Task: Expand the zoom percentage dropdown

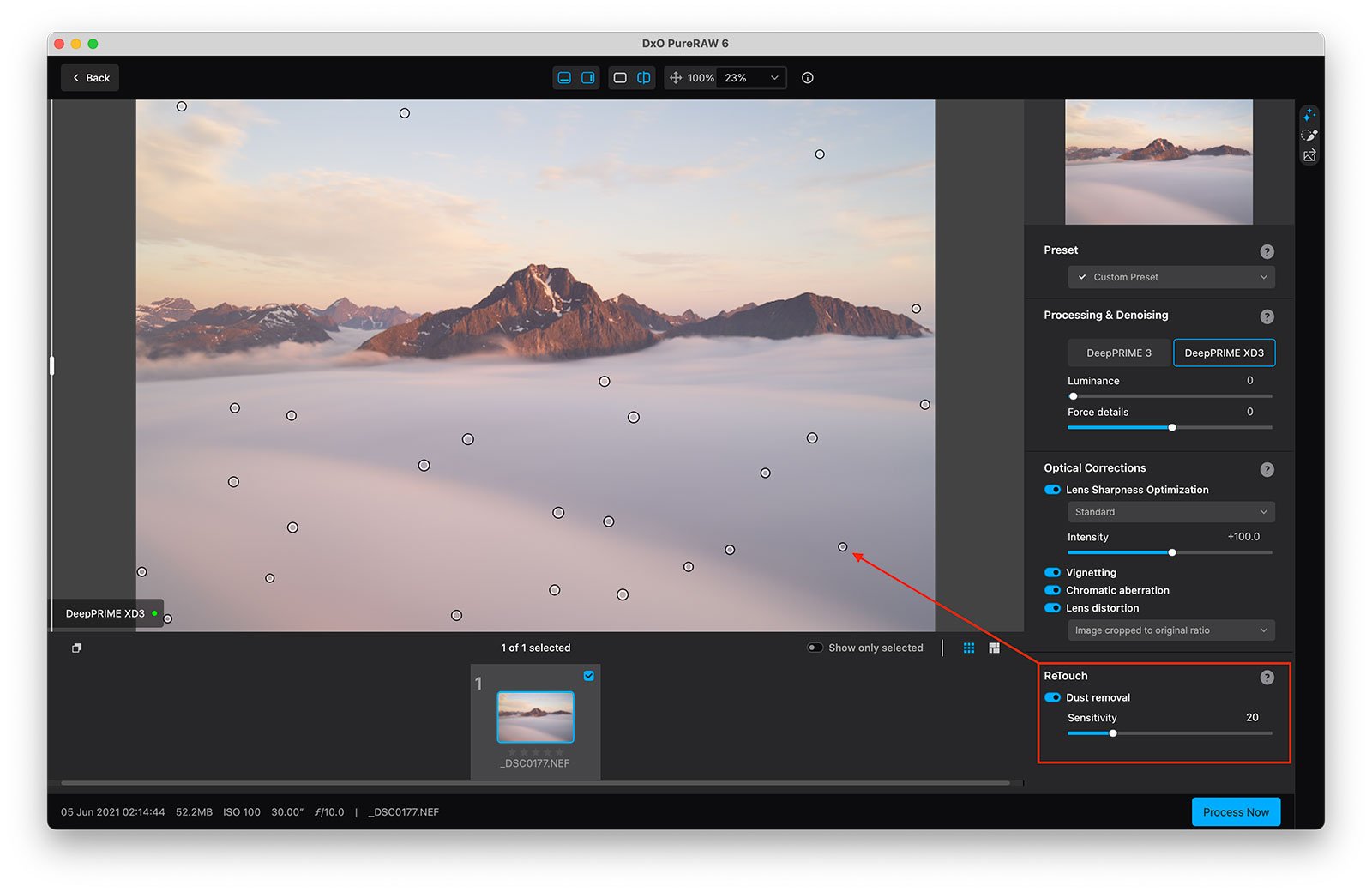Action: [774, 78]
